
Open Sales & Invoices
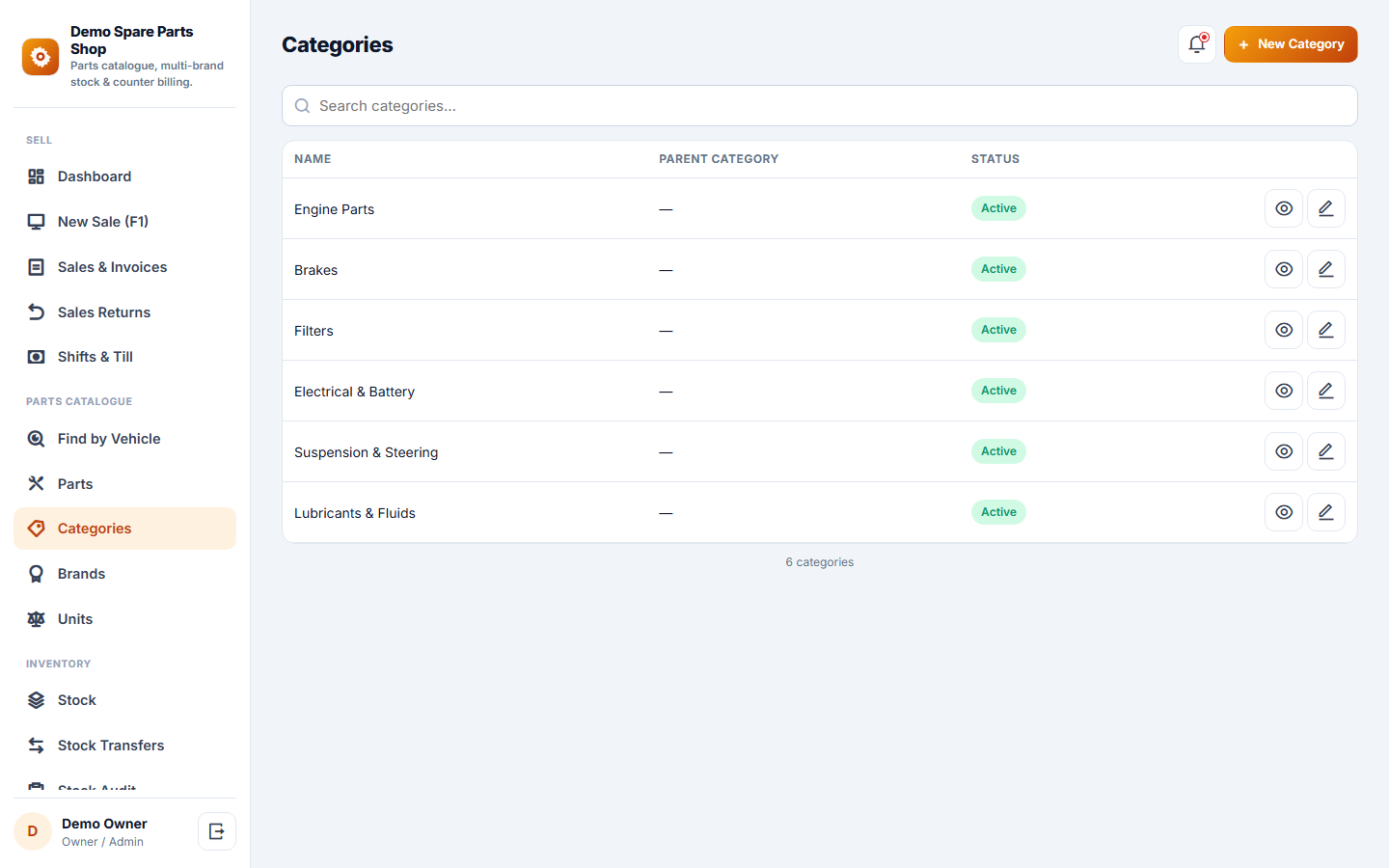124,267
